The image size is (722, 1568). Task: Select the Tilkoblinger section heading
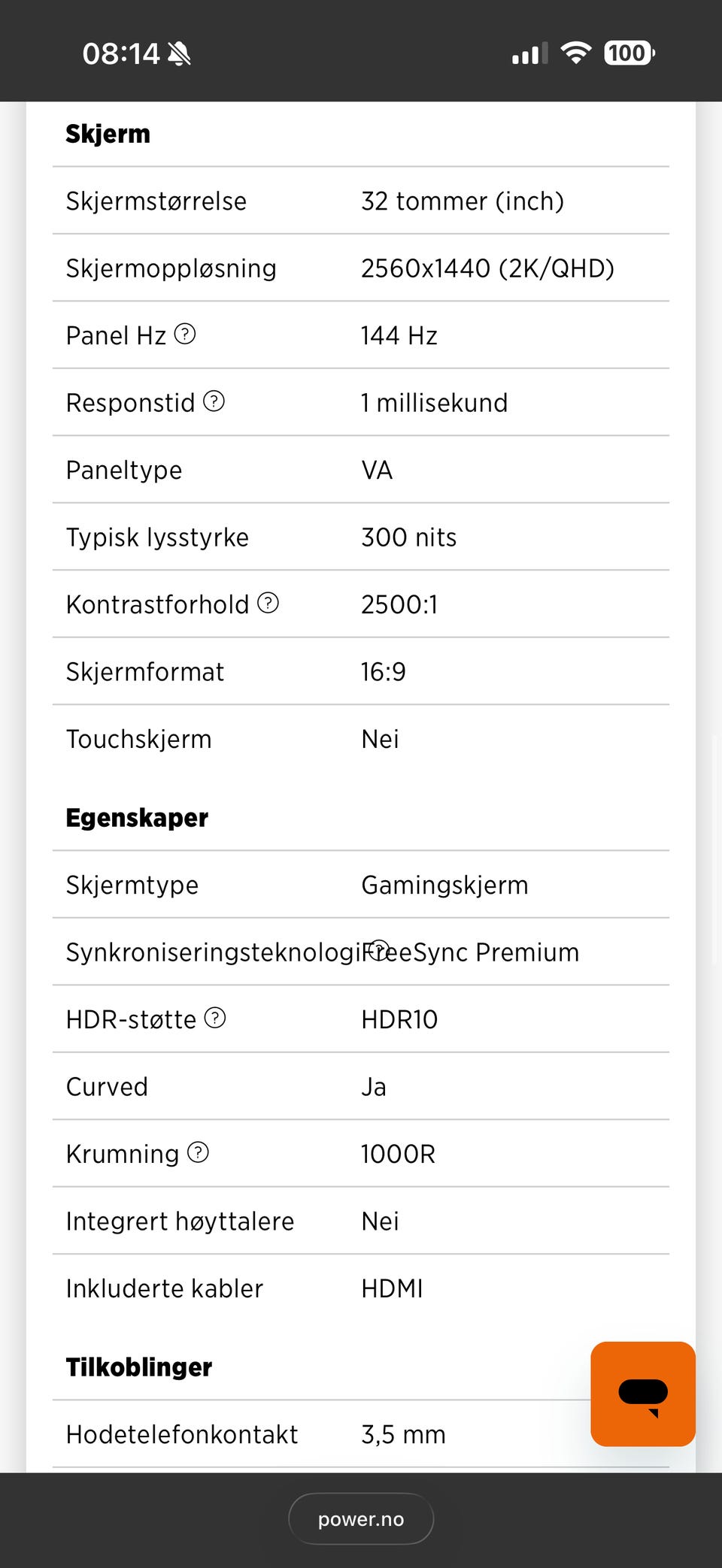point(139,1367)
